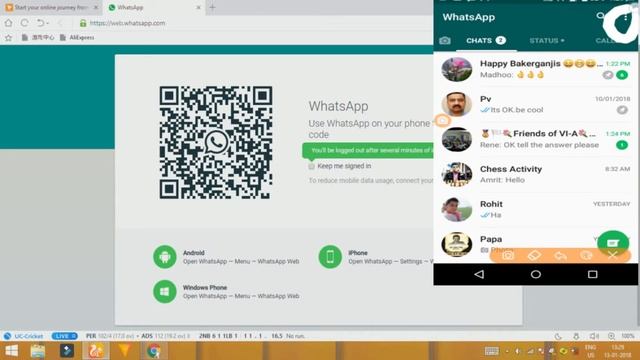Click the ENG language indicator in taskbar
This screenshot has width=640, height=360.
tap(590, 347)
